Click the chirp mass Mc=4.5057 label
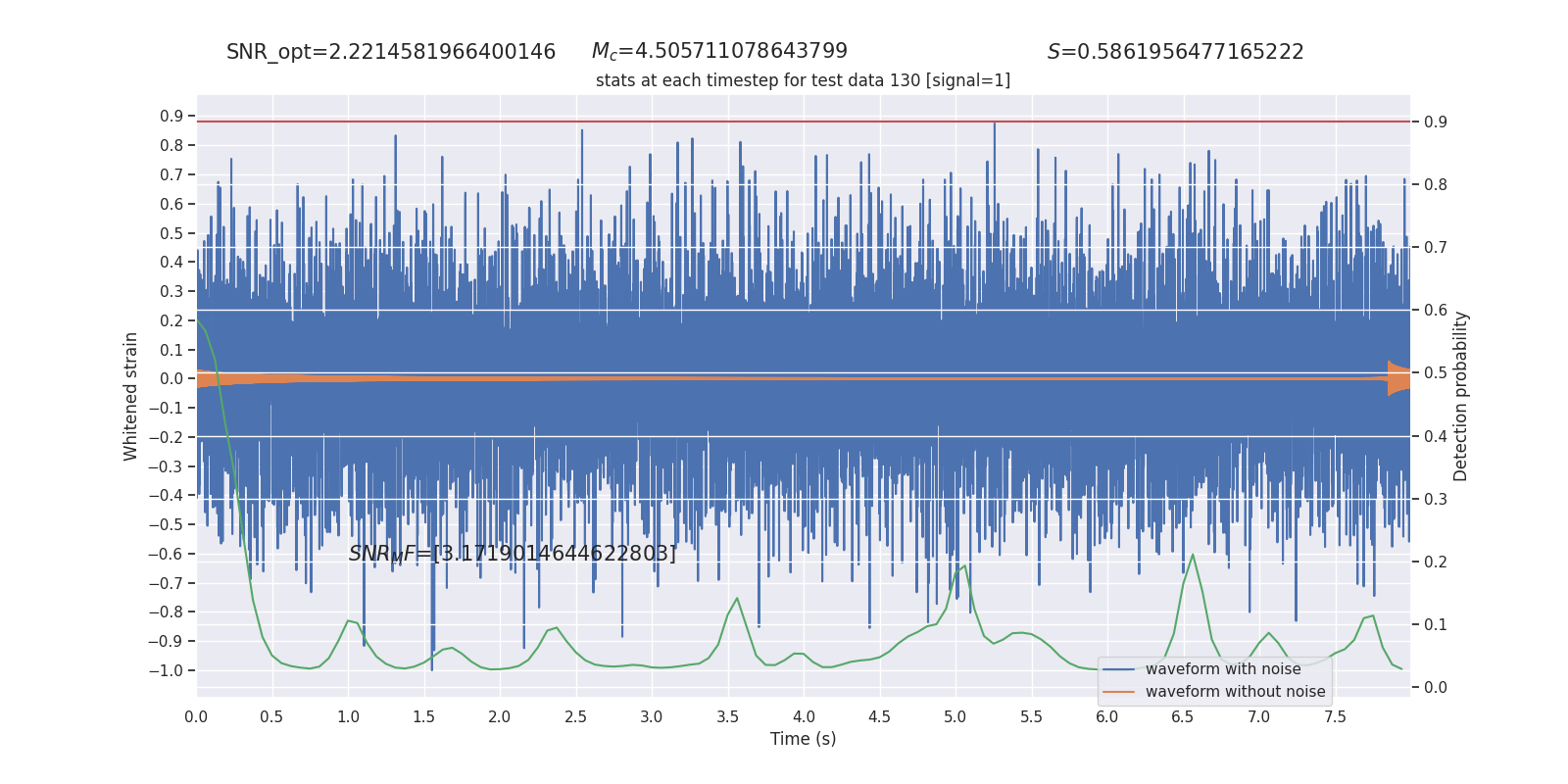 point(719,51)
